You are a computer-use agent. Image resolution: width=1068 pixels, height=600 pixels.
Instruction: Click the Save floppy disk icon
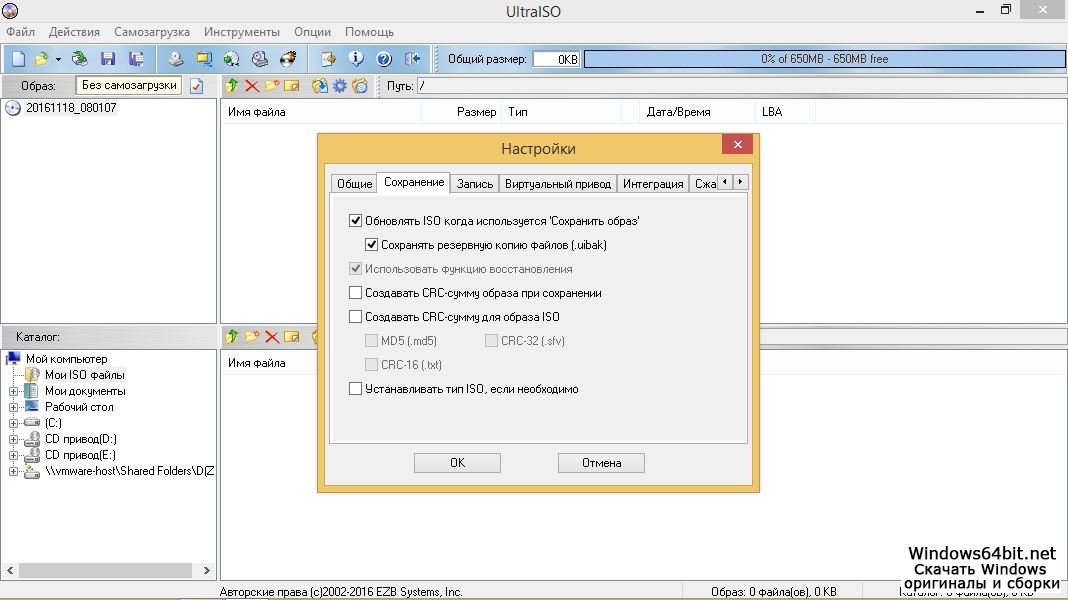pyautogui.click(x=108, y=59)
